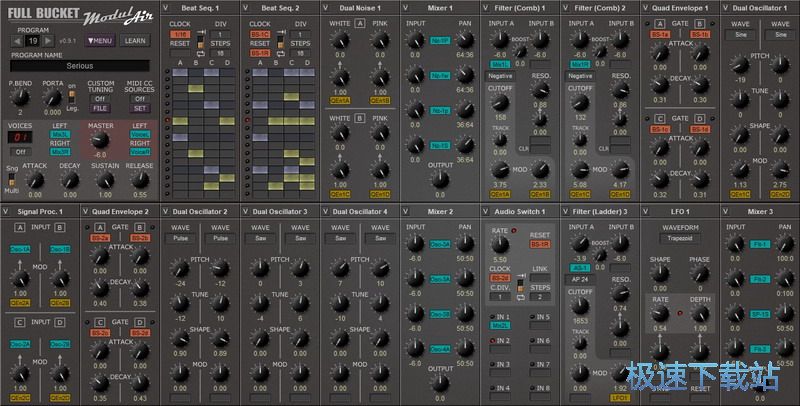
Task: Click the voices count LED display
Action: coord(20,137)
